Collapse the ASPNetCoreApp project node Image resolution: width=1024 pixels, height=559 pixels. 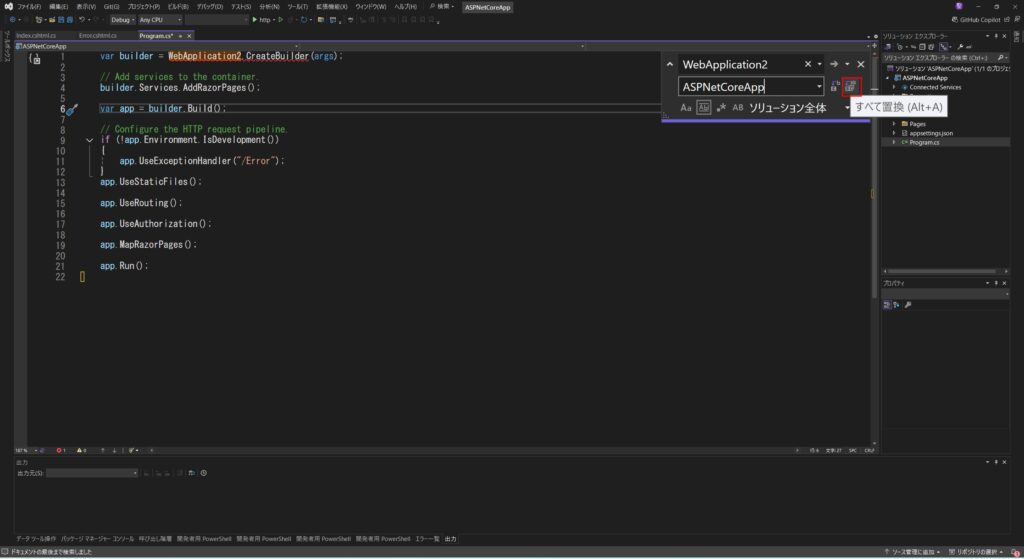tap(888, 78)
